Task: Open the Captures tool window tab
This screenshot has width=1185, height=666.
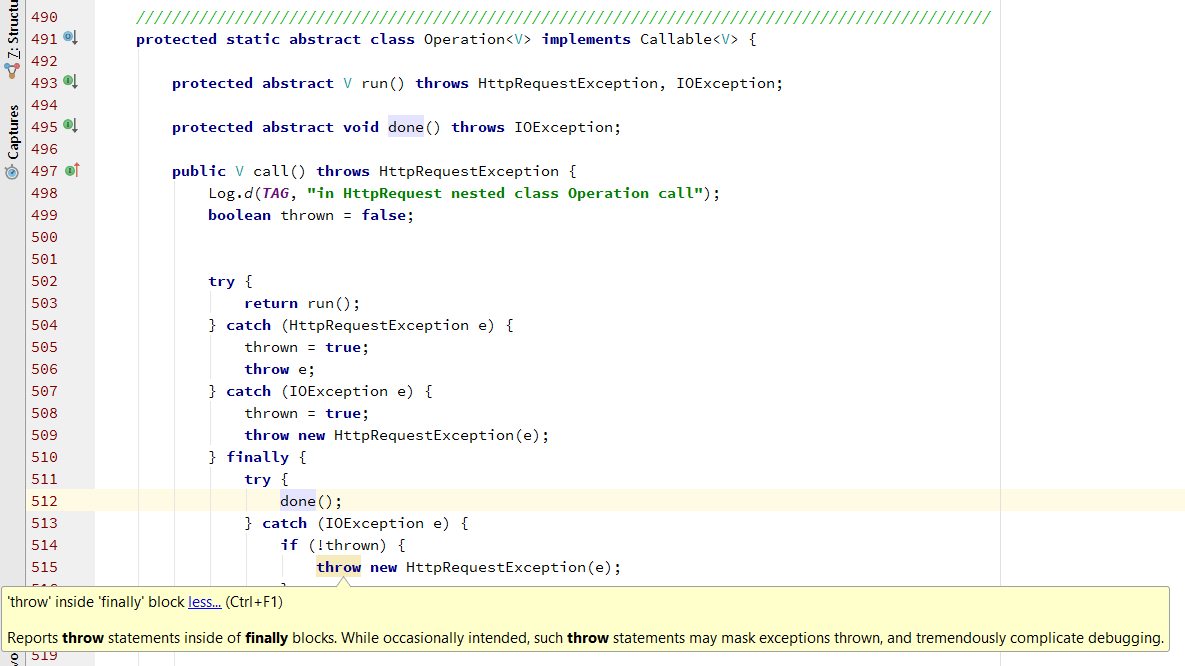Action: pos(12,141)
